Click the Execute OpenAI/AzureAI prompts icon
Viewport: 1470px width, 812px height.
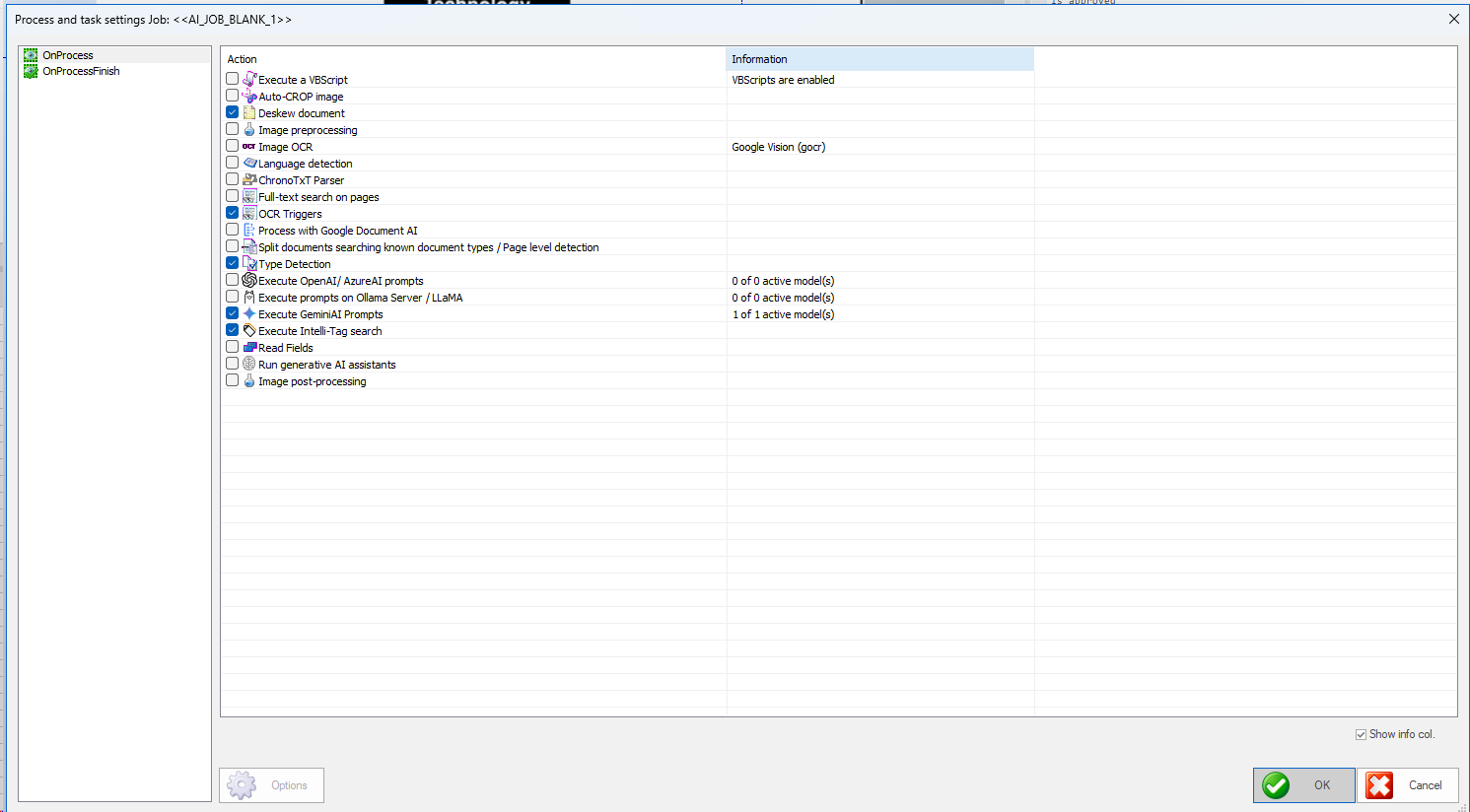[249, 281]
